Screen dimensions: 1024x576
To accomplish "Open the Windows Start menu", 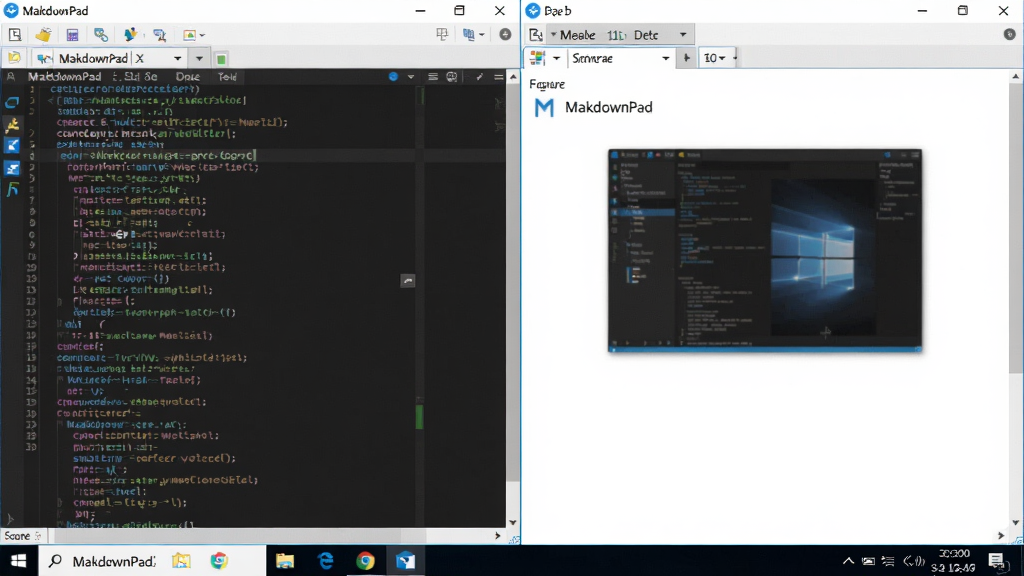I will (x=18, y=561).
